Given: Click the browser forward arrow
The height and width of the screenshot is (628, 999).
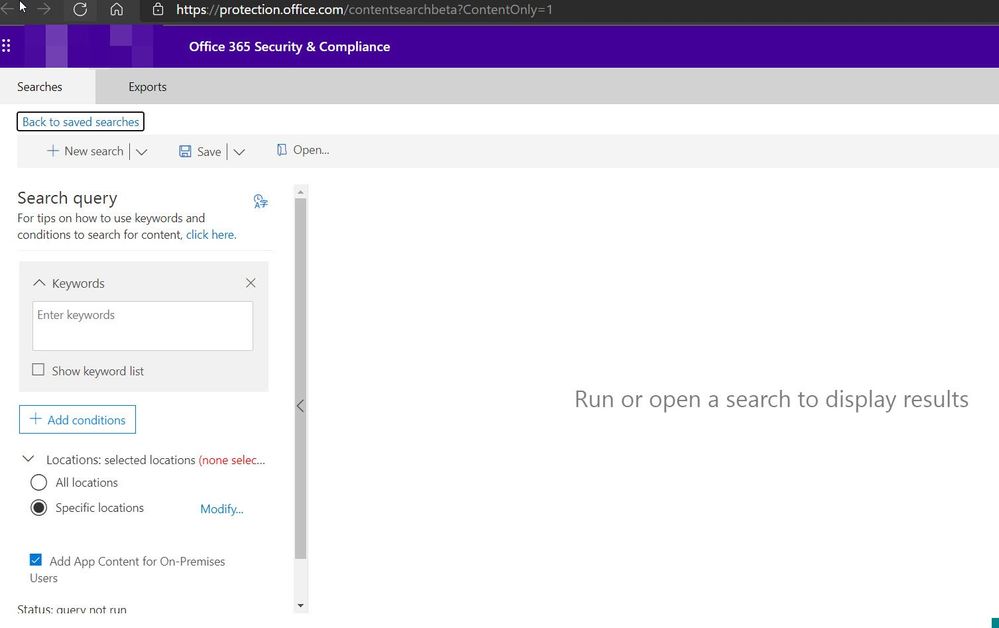Looking at the screenshot, I should 44,9.
